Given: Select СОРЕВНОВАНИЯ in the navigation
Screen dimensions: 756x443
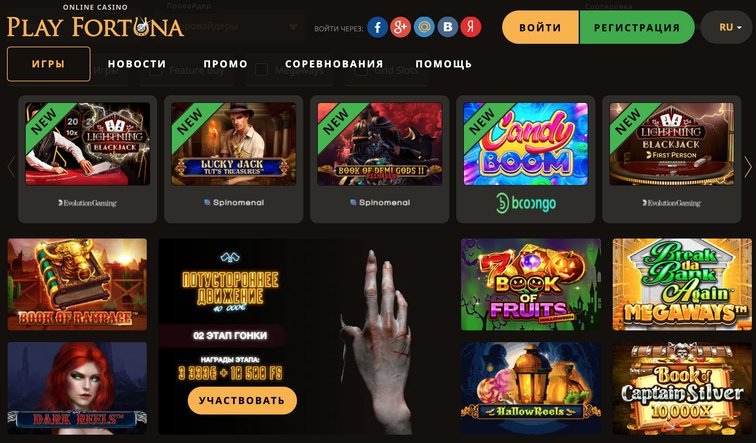Looking at the screenshot, I should click(x=334, y=64).
